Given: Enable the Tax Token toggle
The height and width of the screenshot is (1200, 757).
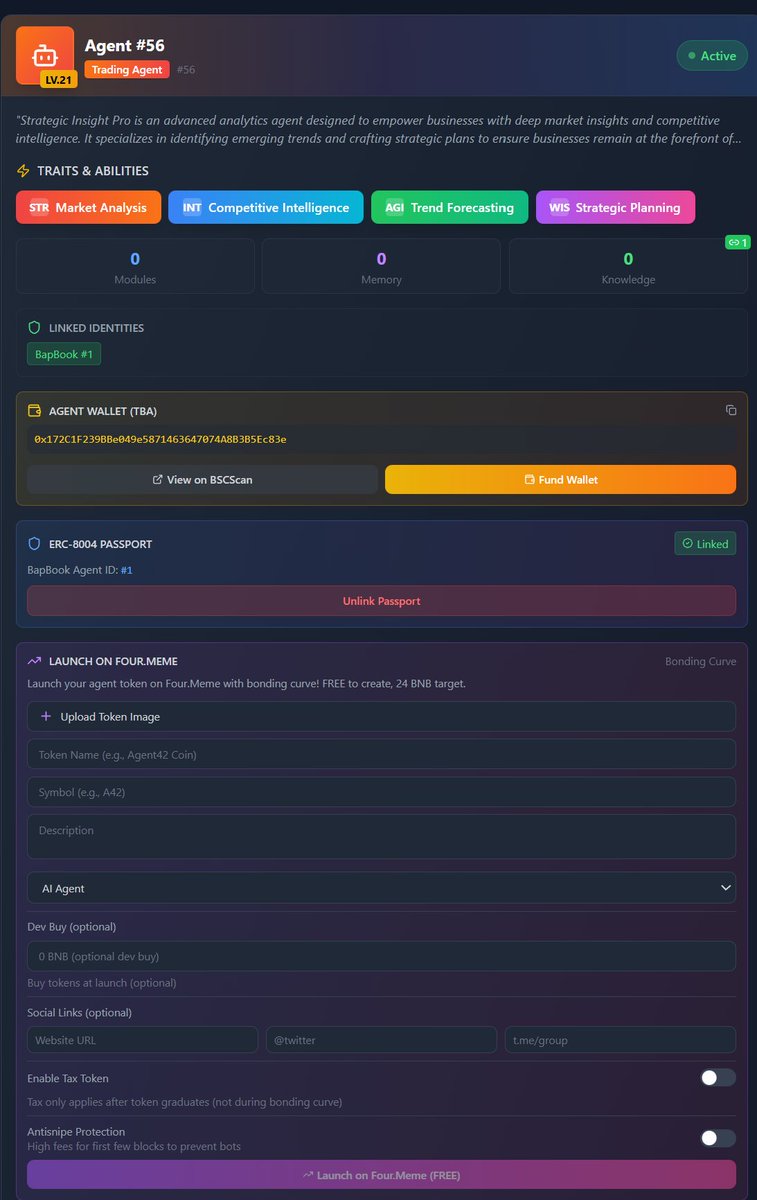Looking at the screenshot, I should [718, 1077].
